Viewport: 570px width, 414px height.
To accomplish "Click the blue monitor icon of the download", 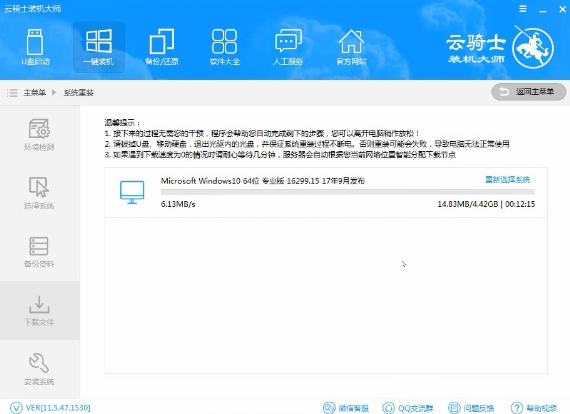I will pyautogui.click(x=132, y=192).
